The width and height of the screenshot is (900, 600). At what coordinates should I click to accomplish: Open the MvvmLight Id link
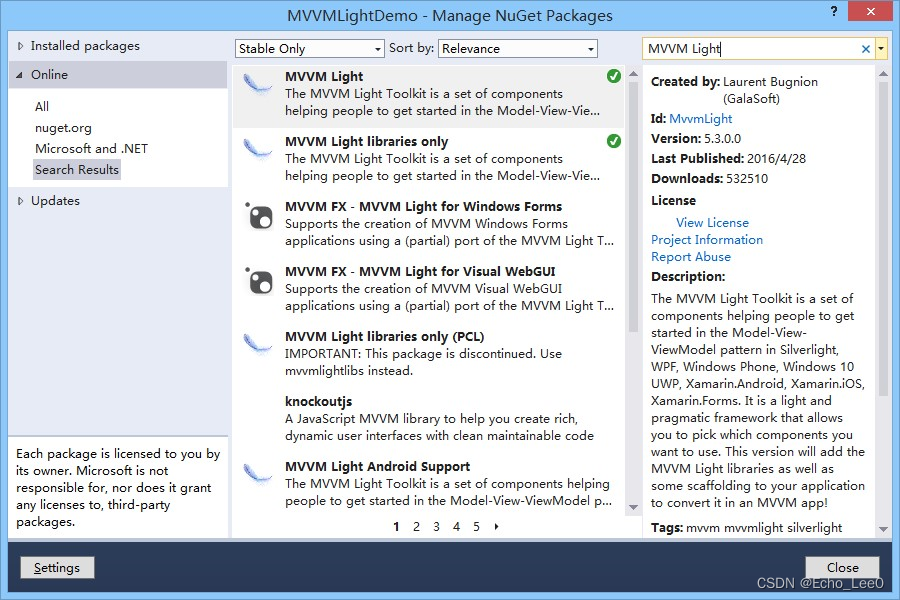[700, 119]
